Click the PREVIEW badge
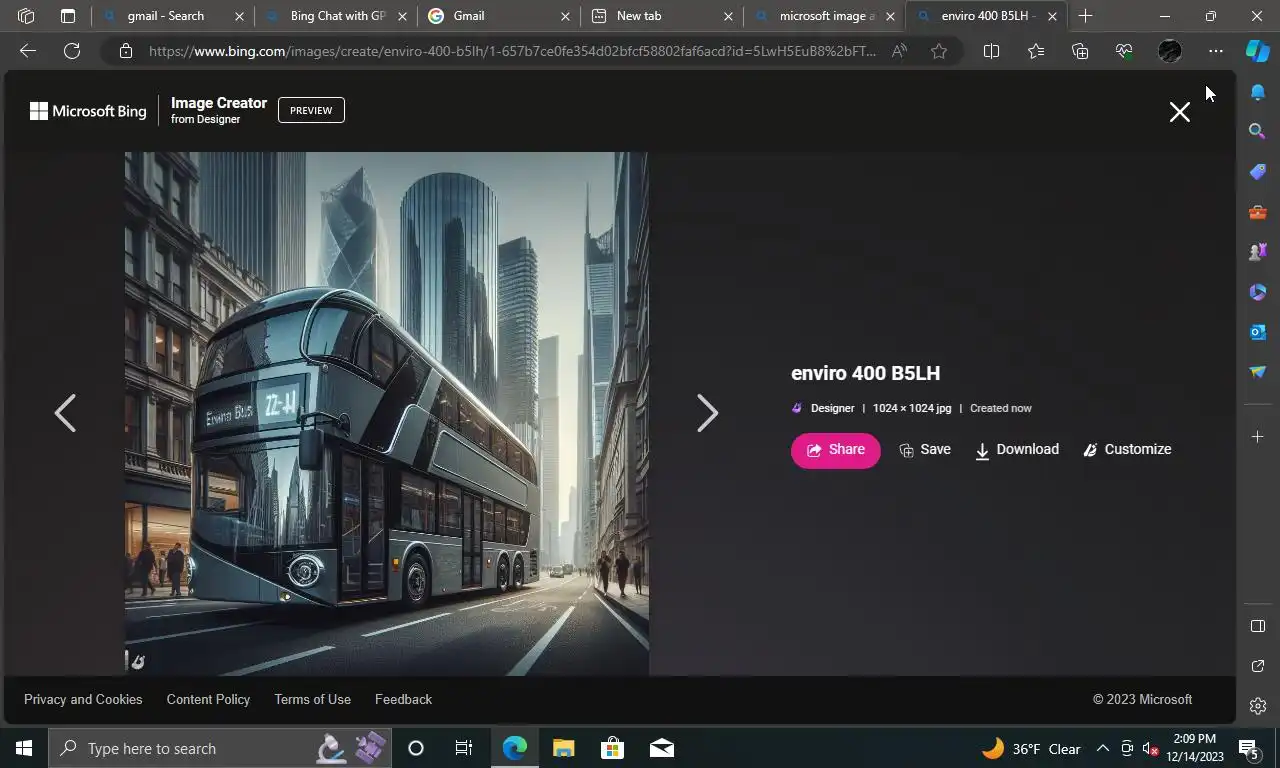The height and width of the screenshot is (768, 1280). coord(311,110)
